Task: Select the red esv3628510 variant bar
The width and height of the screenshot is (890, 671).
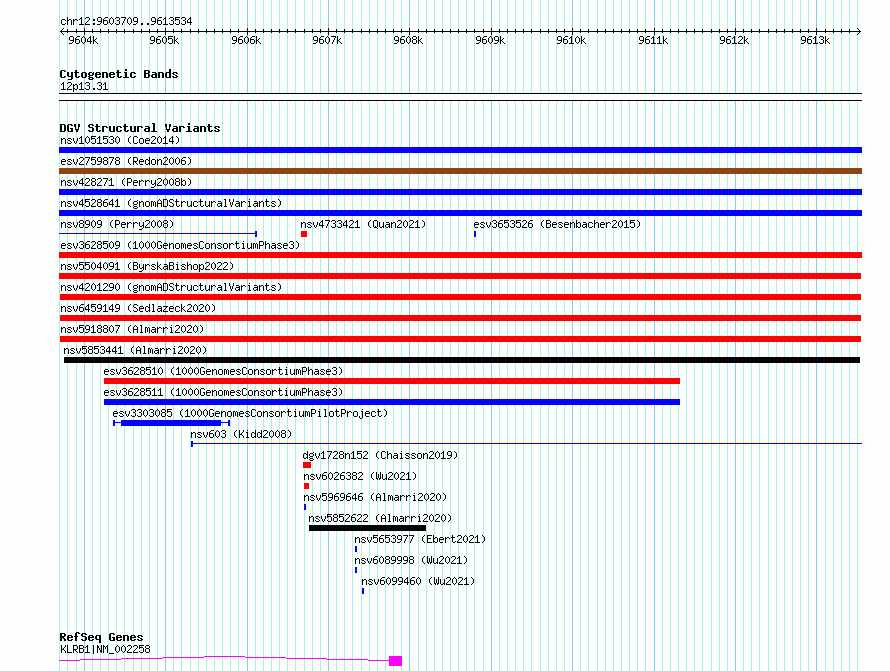Action: 392,381
